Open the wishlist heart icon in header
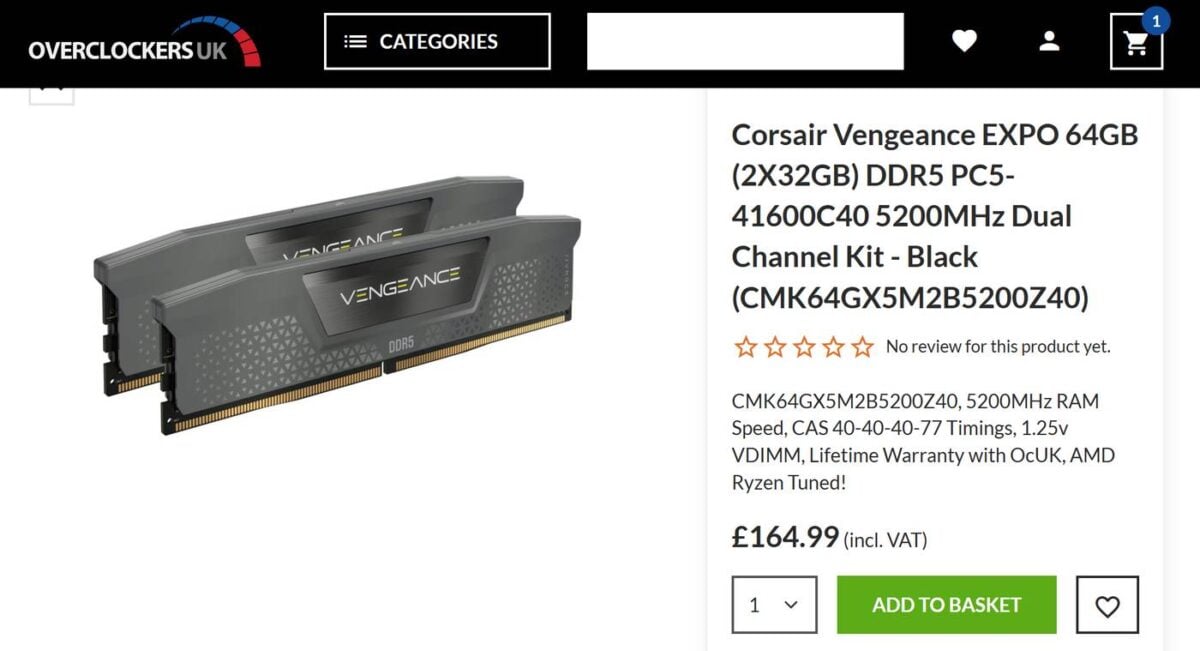This screenshot has height=651, width=1200. coord(965,41)
